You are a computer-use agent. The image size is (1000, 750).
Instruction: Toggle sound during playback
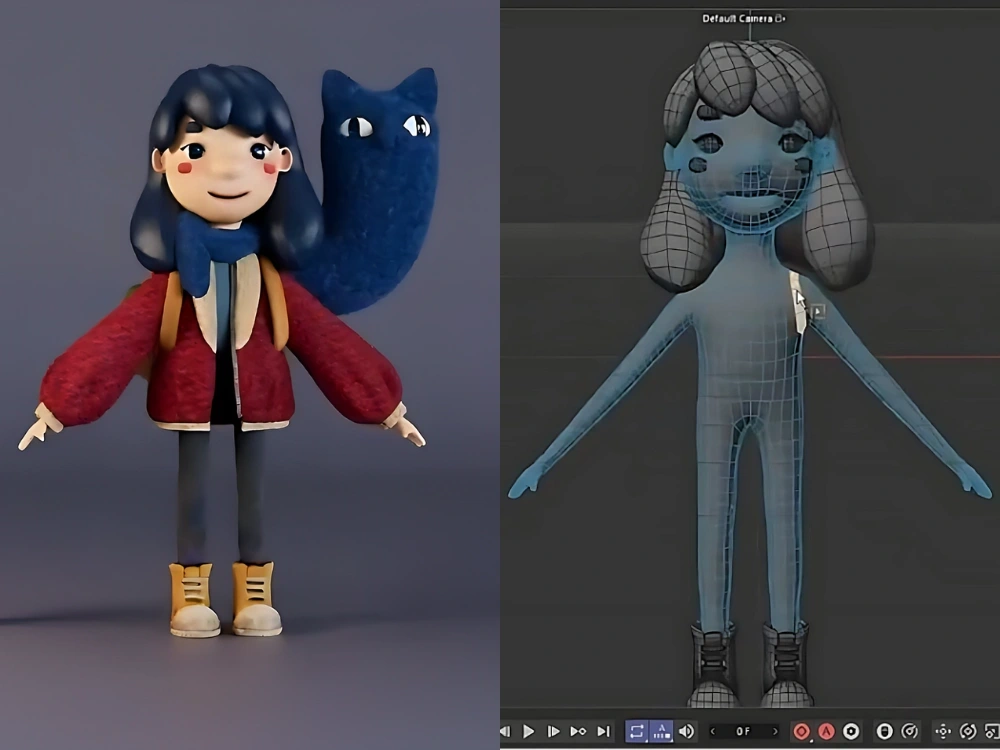click(x=686, y=731)
